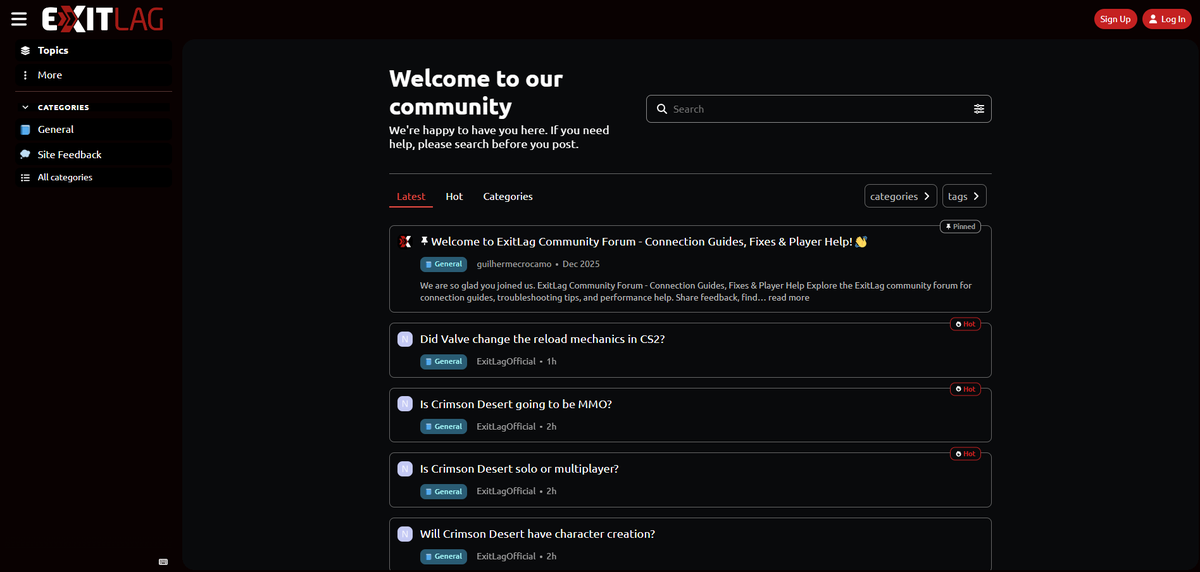Switch to the Categories tab
This screenshot has height=572, width=1200.
(x=508, y=196)
